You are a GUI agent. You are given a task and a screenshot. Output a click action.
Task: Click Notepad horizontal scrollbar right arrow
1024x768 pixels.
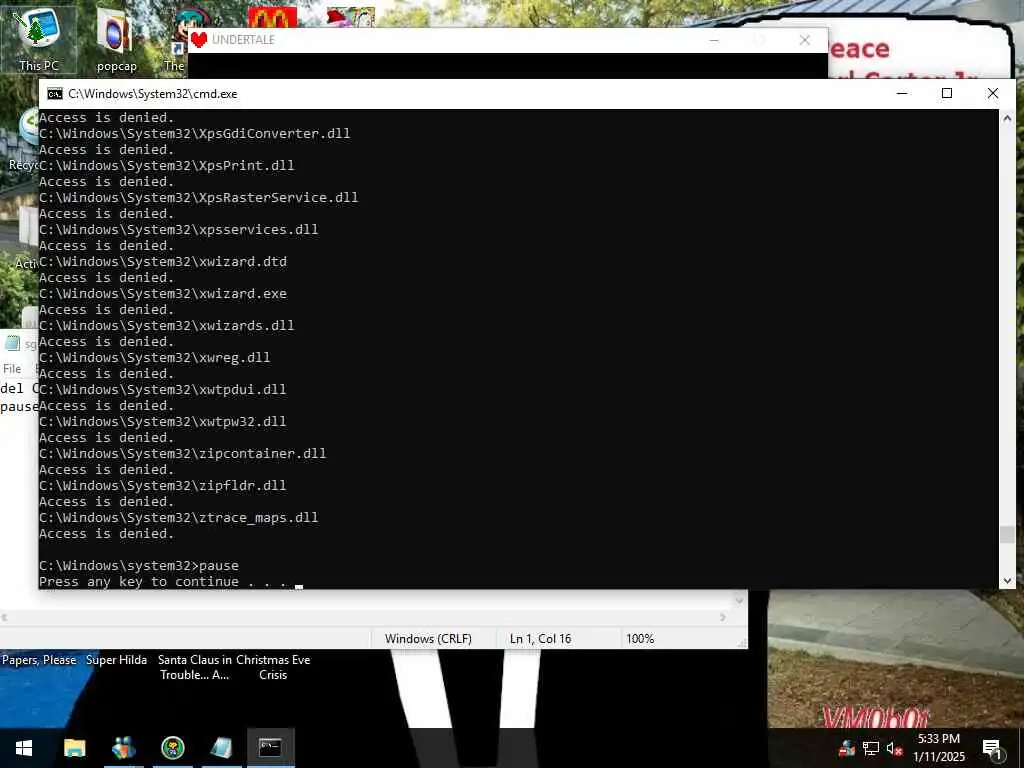(722, 617)
